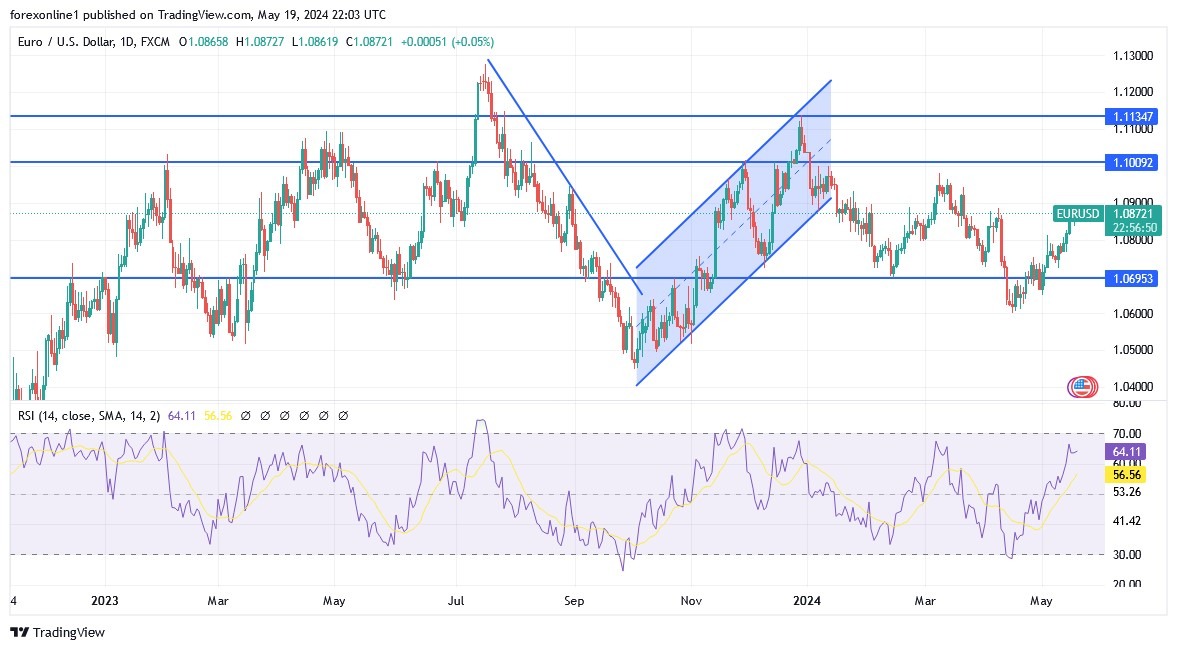1177x650 pixels.
Task: Select the 2023 label on the time axis
Action: point(106,601)
